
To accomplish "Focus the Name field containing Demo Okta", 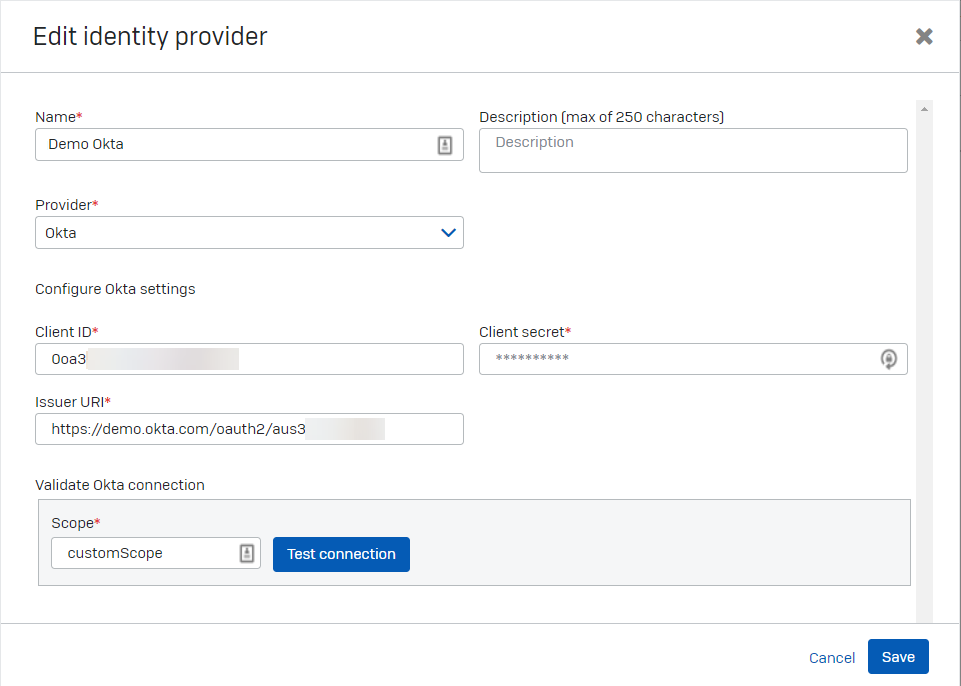I will (x=235, y=144).
